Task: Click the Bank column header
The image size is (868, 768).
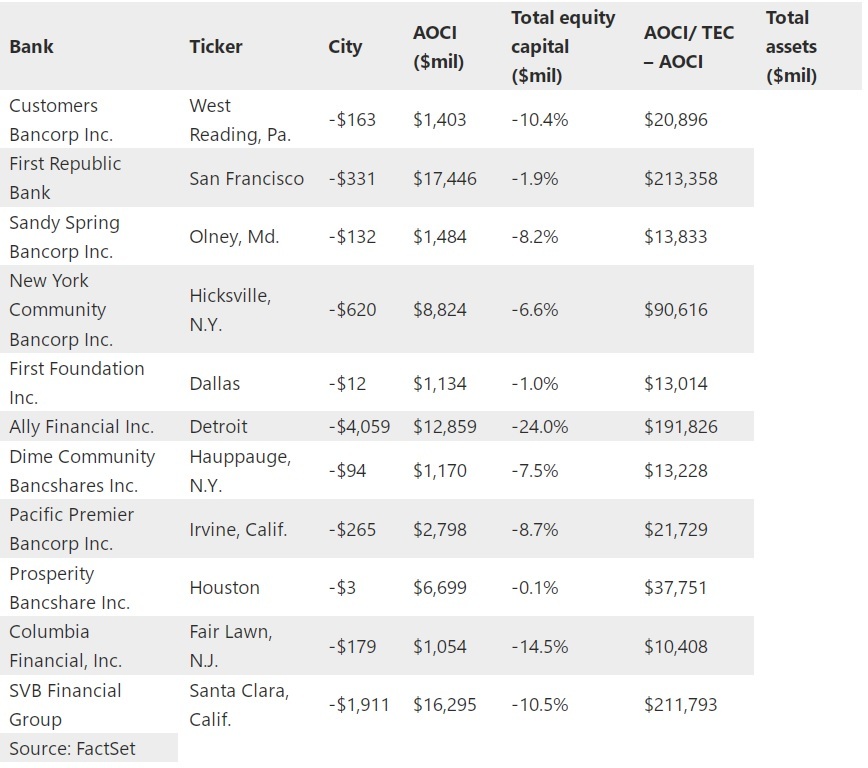Action: tap(32, 46)
